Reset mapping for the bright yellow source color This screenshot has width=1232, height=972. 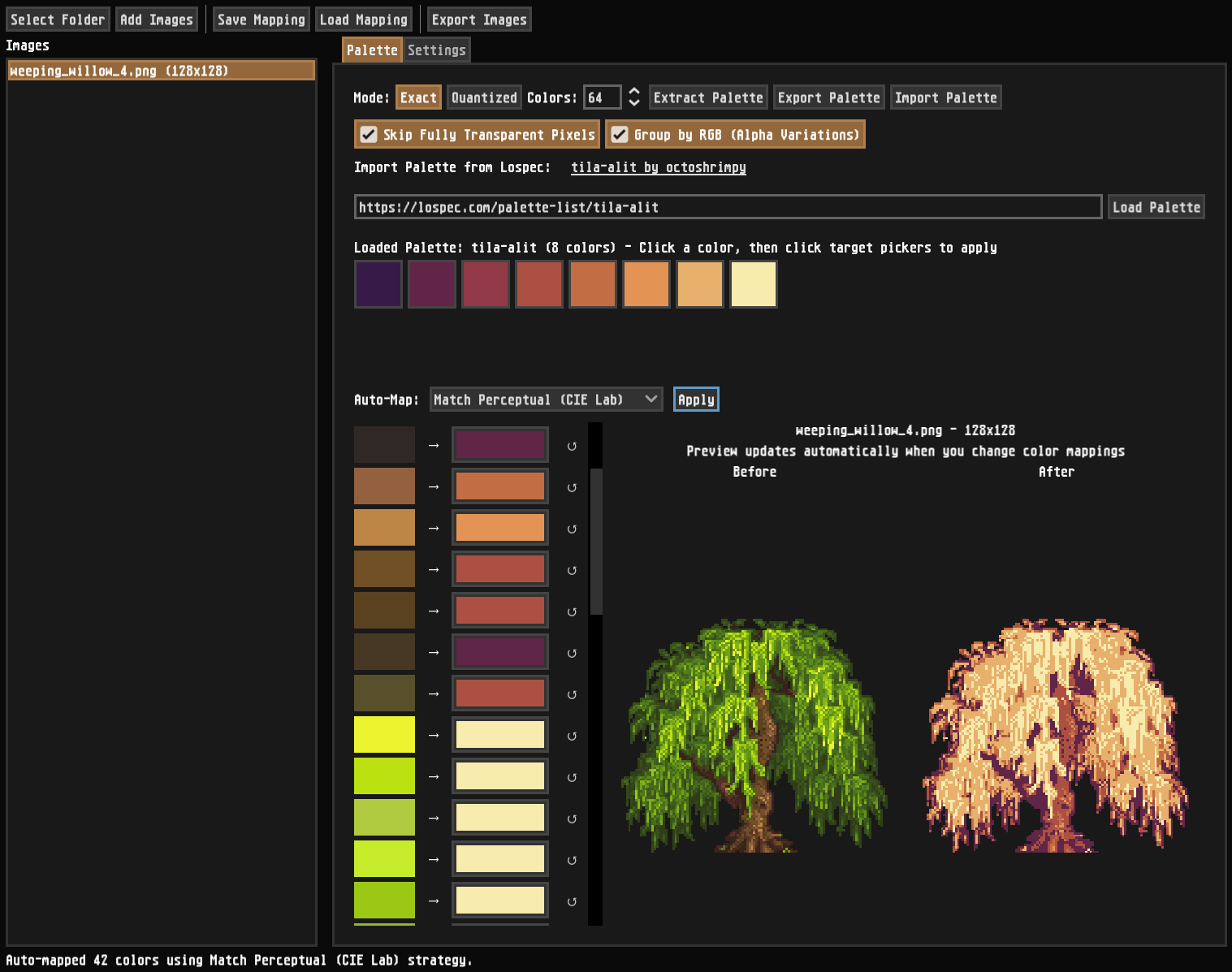(x=572, y=736)
